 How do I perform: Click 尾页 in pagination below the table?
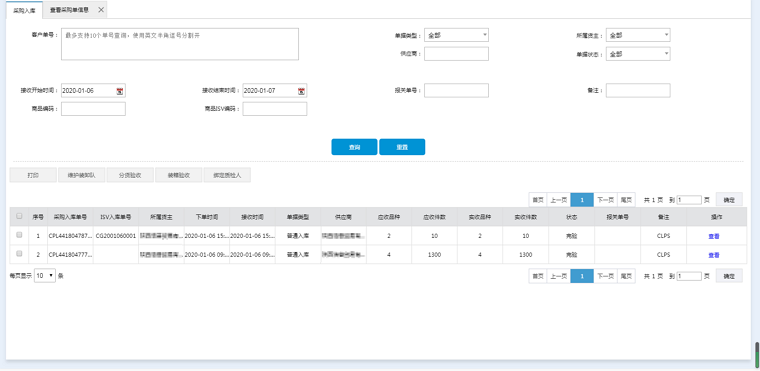[x=626, y=276]
